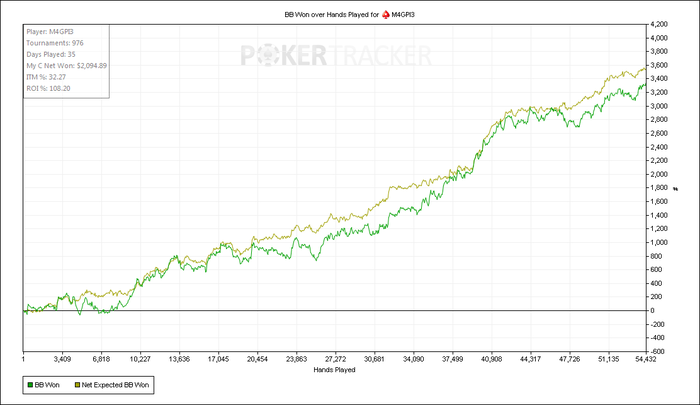Screen dimensions: 700x405
Task: Click the ITM %: 32.27 stat line
Action: (46, 77)
